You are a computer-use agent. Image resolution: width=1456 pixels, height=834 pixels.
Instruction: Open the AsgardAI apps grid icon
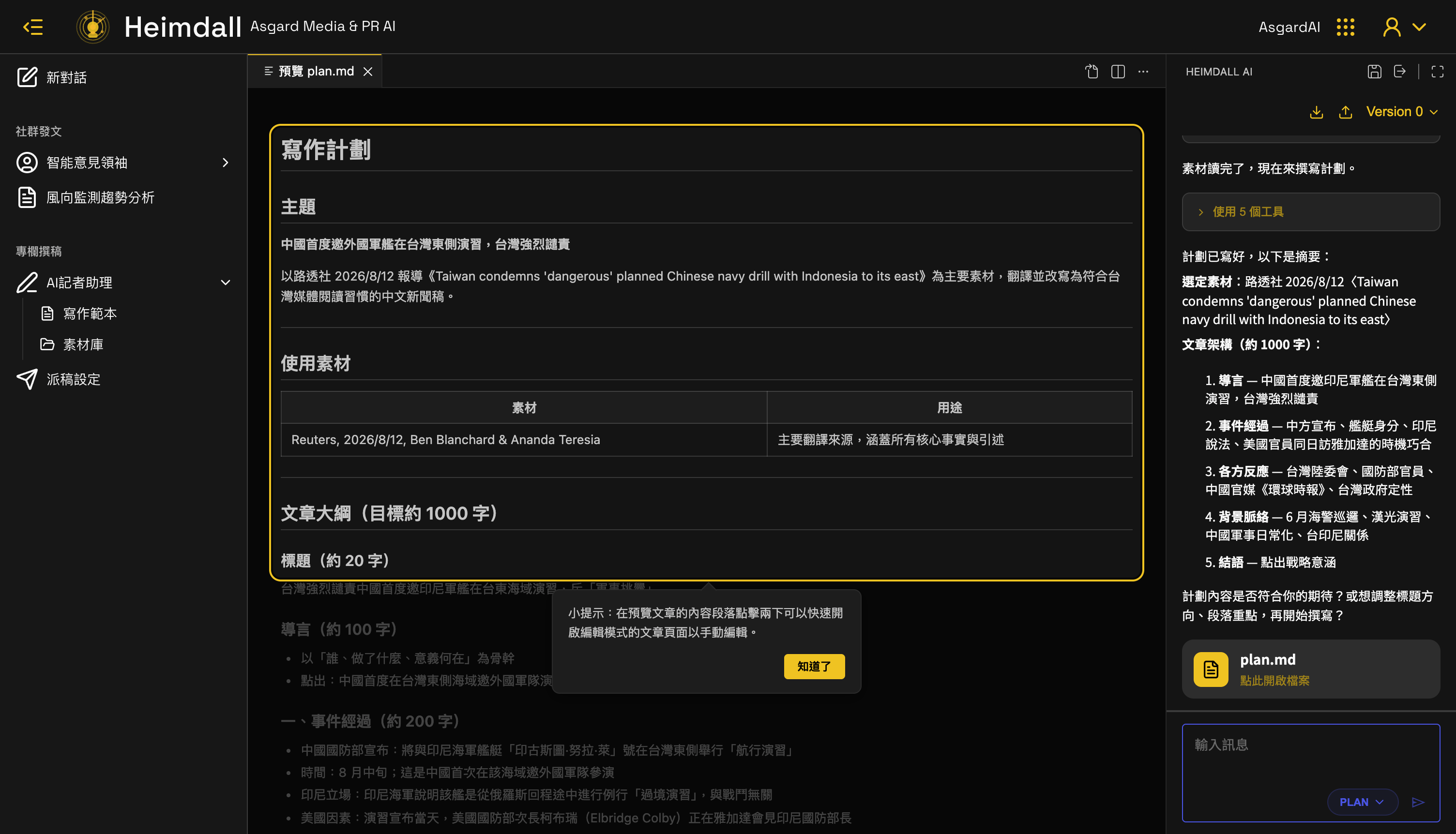pyautogui.click(x=1346, y=27)
